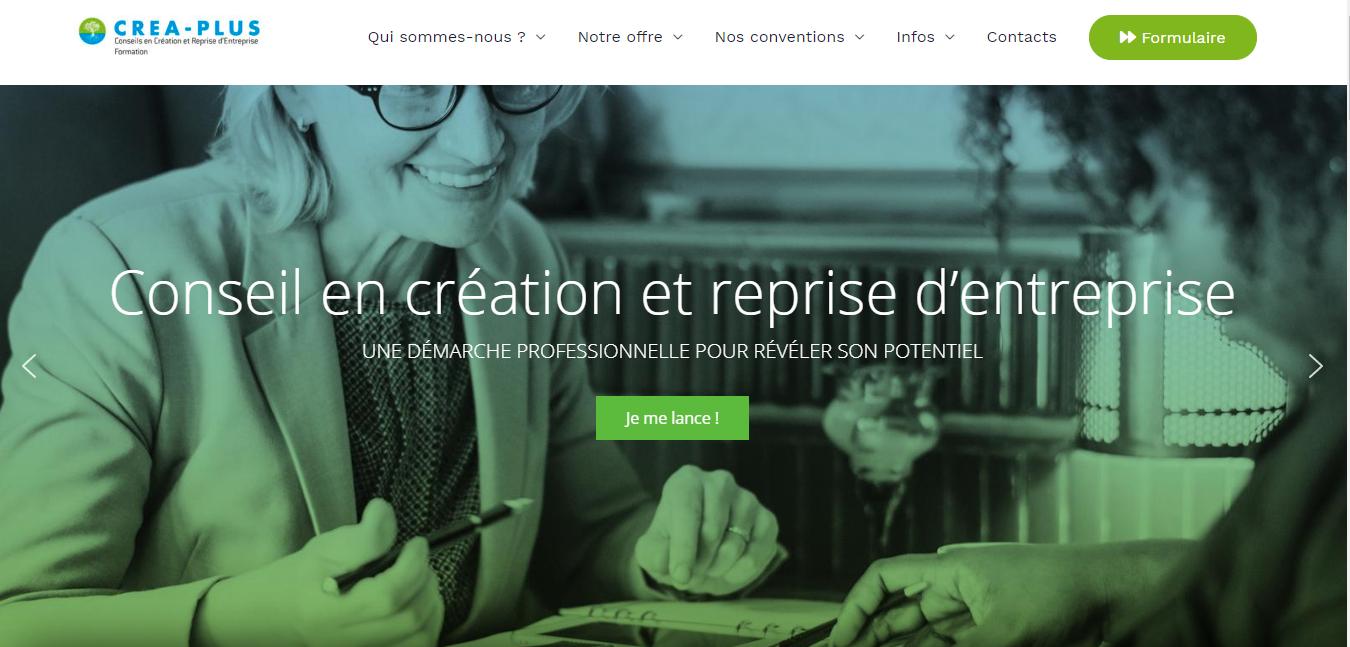This screenshot has width=1350, height=647.
Task: Go to the previous slide with left arrow
Action: [x=29, y=366]
